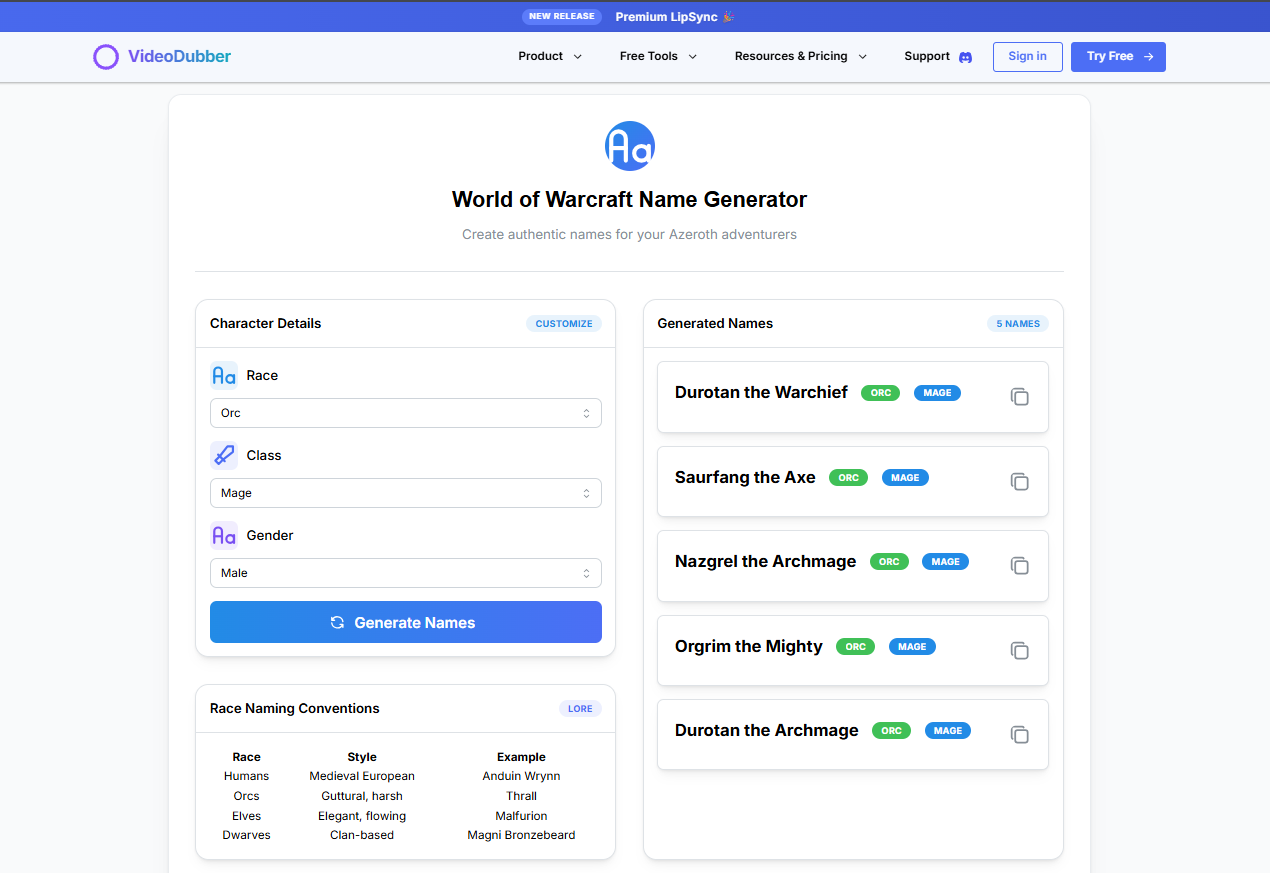Open the Discord icon beside Support

(x=965, y=57)
